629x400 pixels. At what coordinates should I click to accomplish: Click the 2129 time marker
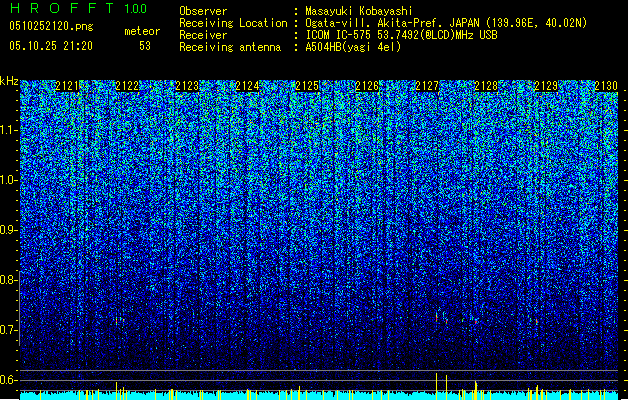tap(546, 86)
